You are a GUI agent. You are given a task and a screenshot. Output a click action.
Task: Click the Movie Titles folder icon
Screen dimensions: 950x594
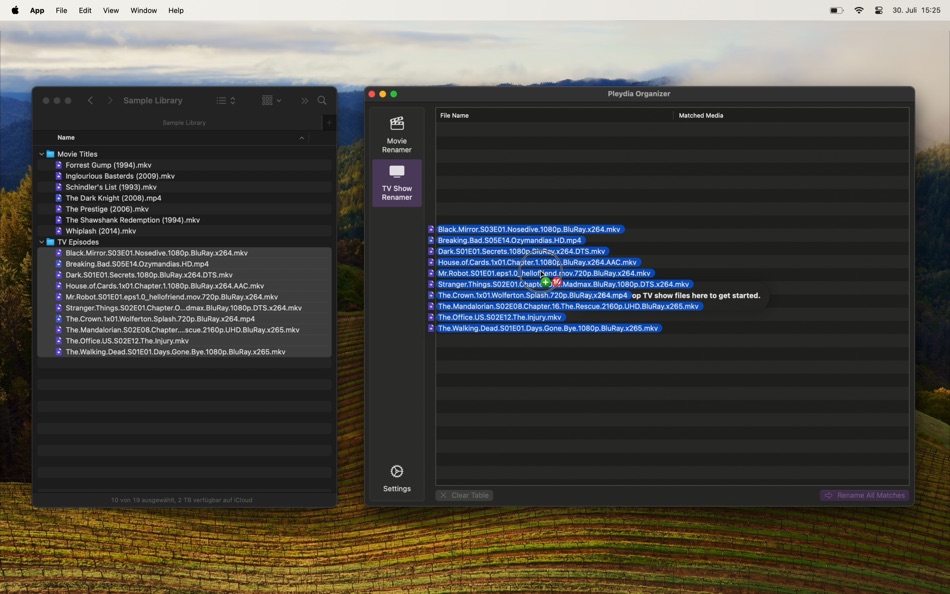click(51, 154)
